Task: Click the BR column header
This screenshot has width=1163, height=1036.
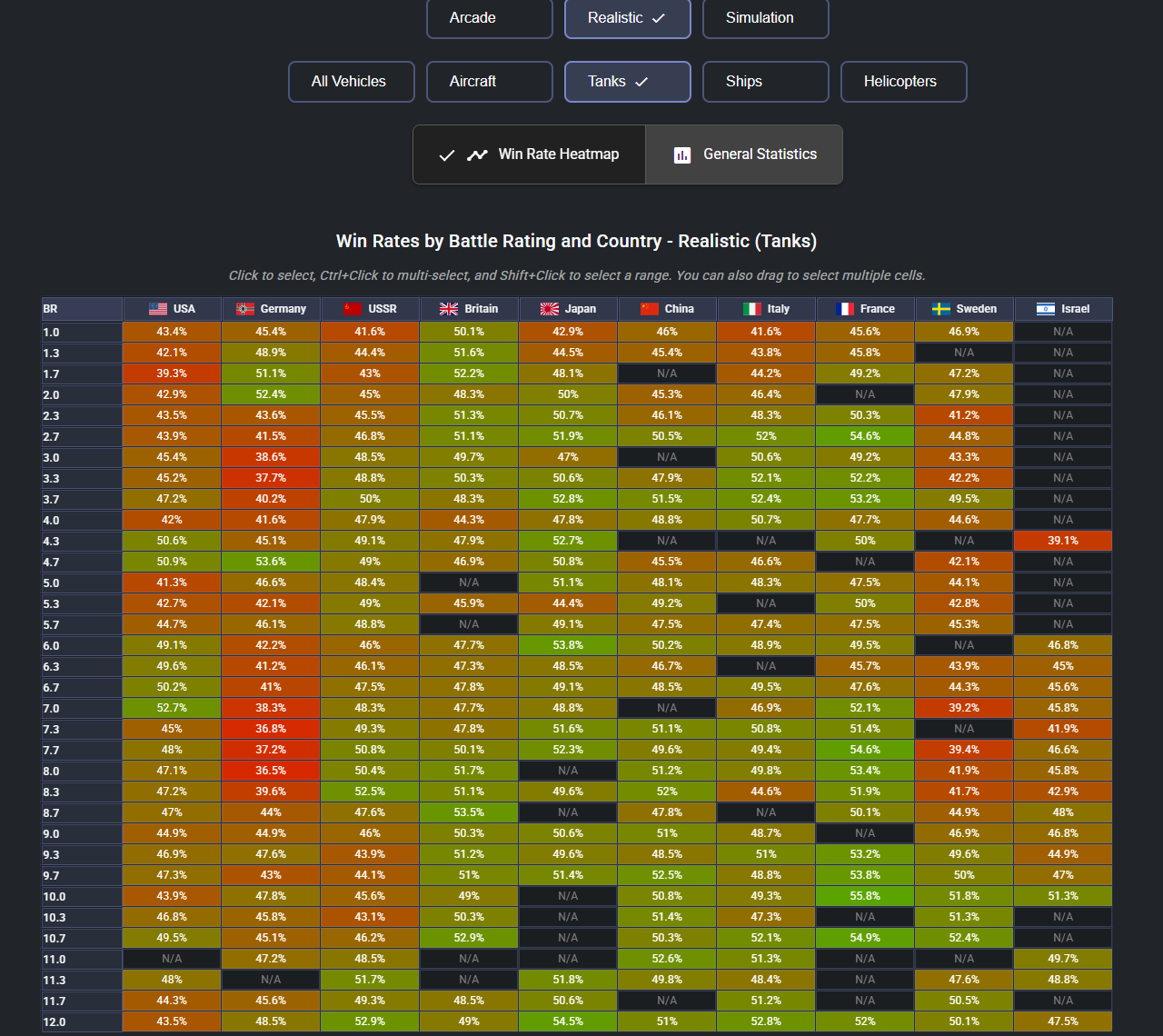Action: point(82,309)
